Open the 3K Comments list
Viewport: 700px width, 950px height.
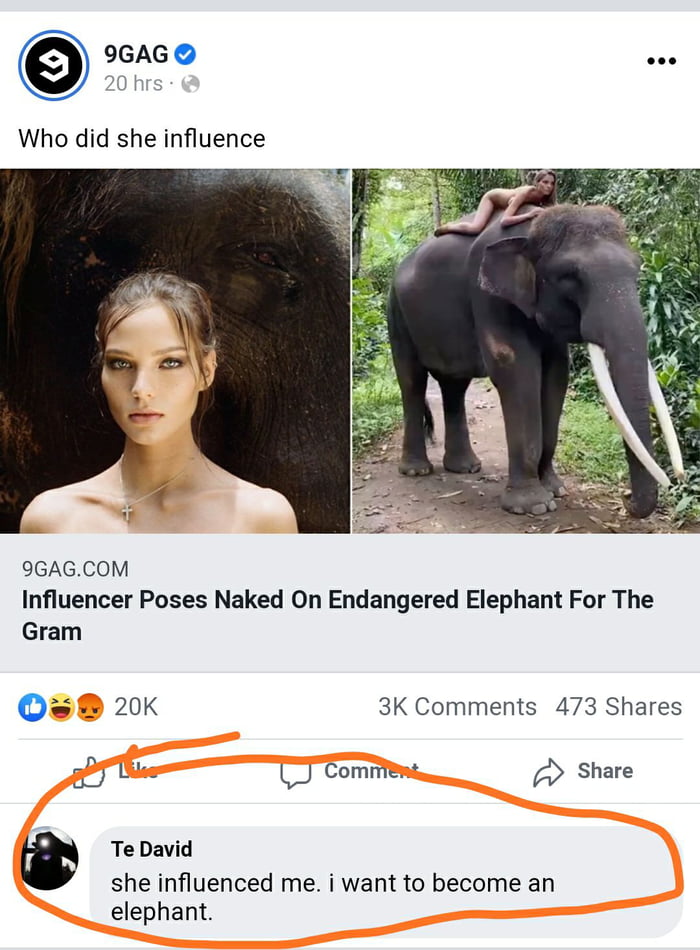457,706
